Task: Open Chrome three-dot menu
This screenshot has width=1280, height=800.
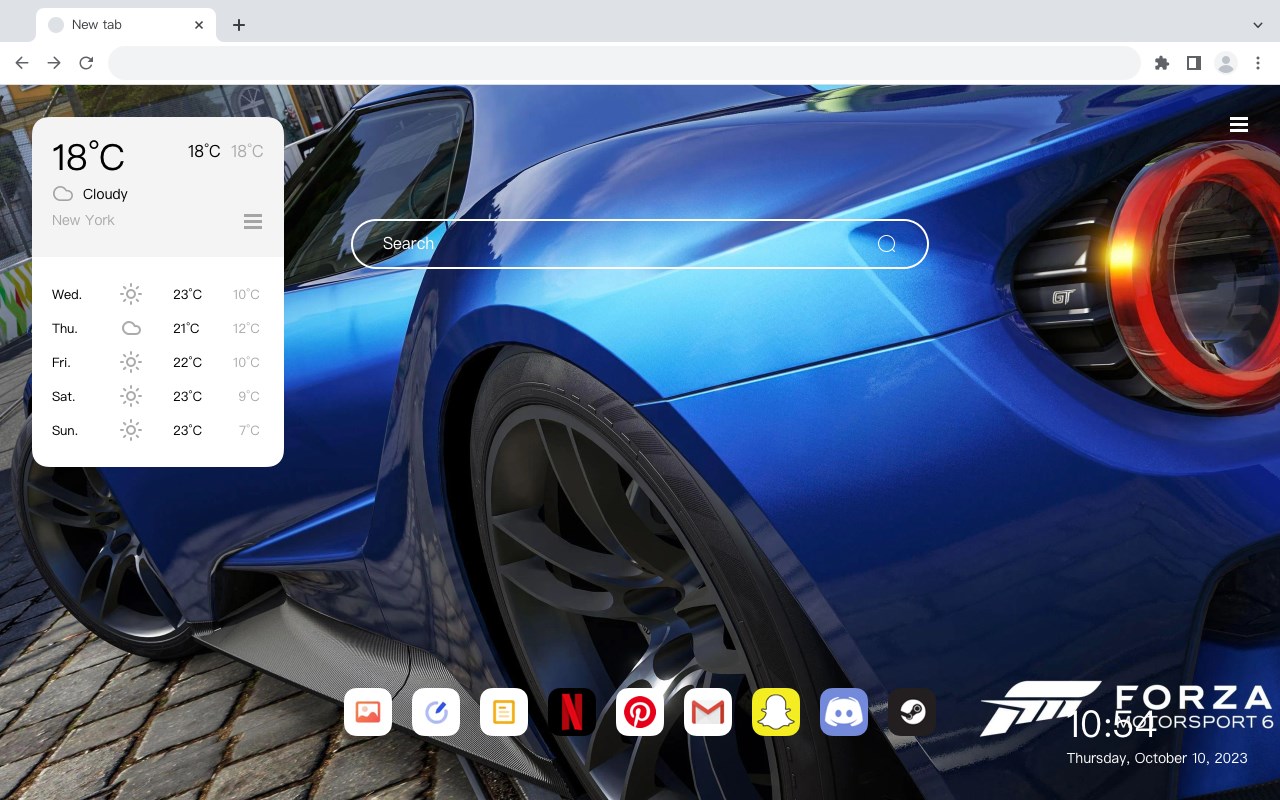Action: (1258, 63)
